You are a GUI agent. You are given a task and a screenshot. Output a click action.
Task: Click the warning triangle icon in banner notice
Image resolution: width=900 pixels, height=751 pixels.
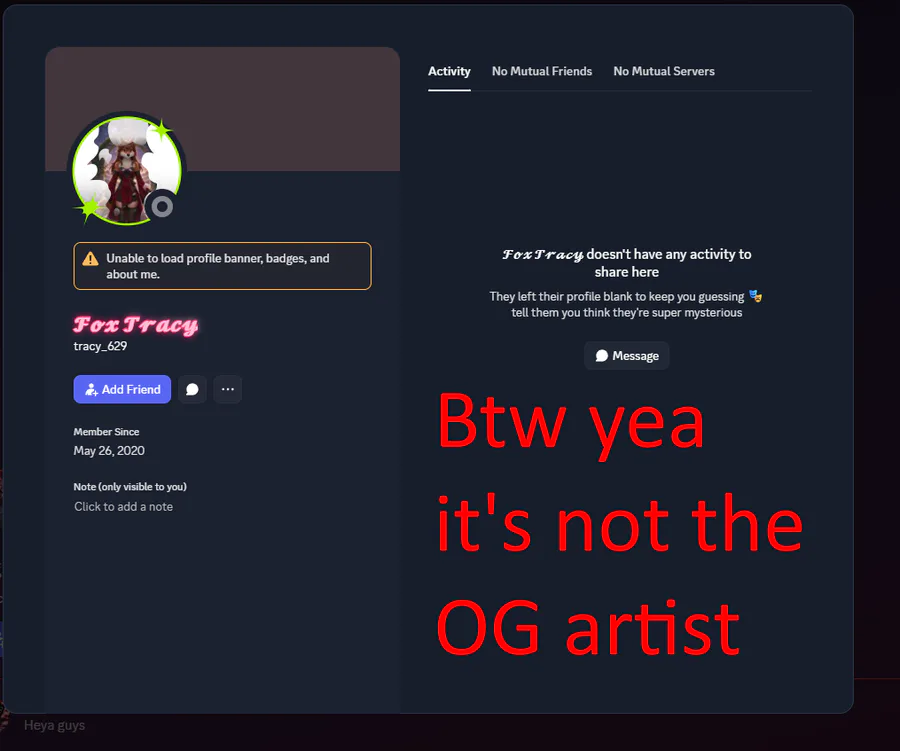pos(90,259)
